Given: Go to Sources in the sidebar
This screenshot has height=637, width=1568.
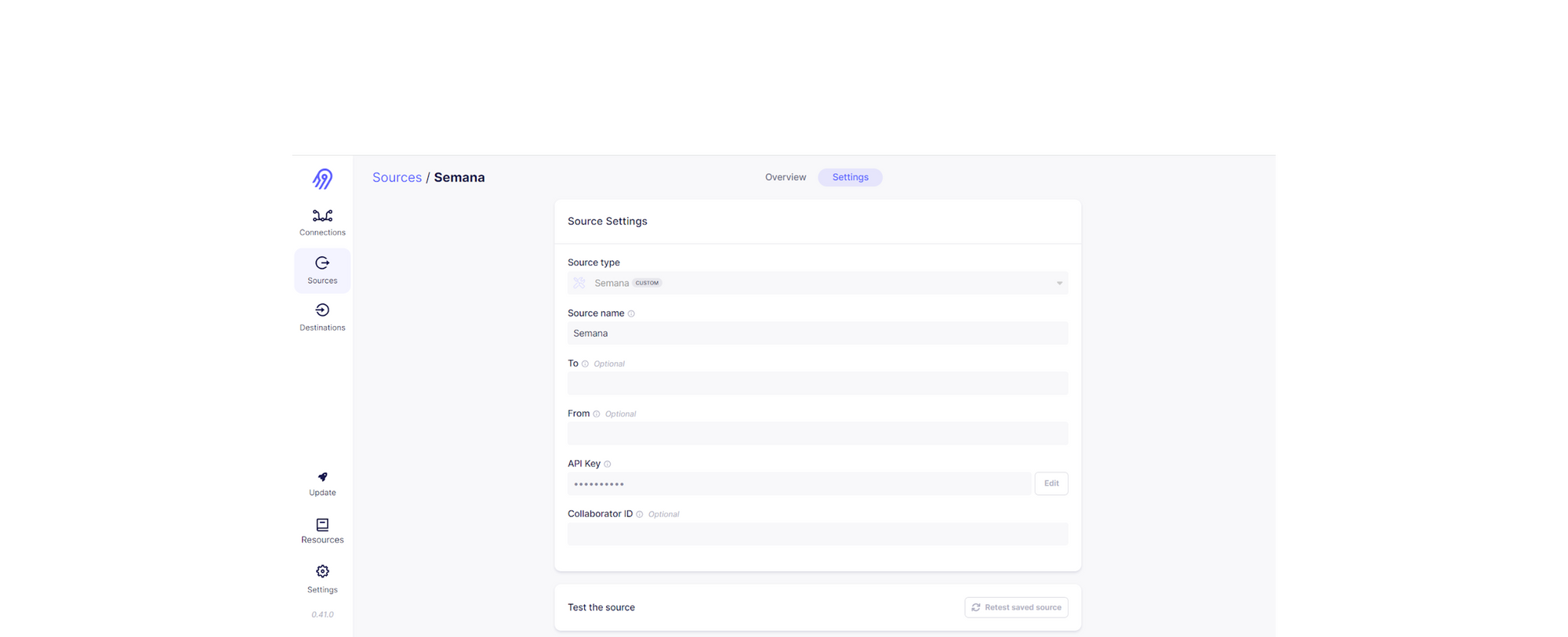Looking at the screenshot, I should click(x=322, y=270).
